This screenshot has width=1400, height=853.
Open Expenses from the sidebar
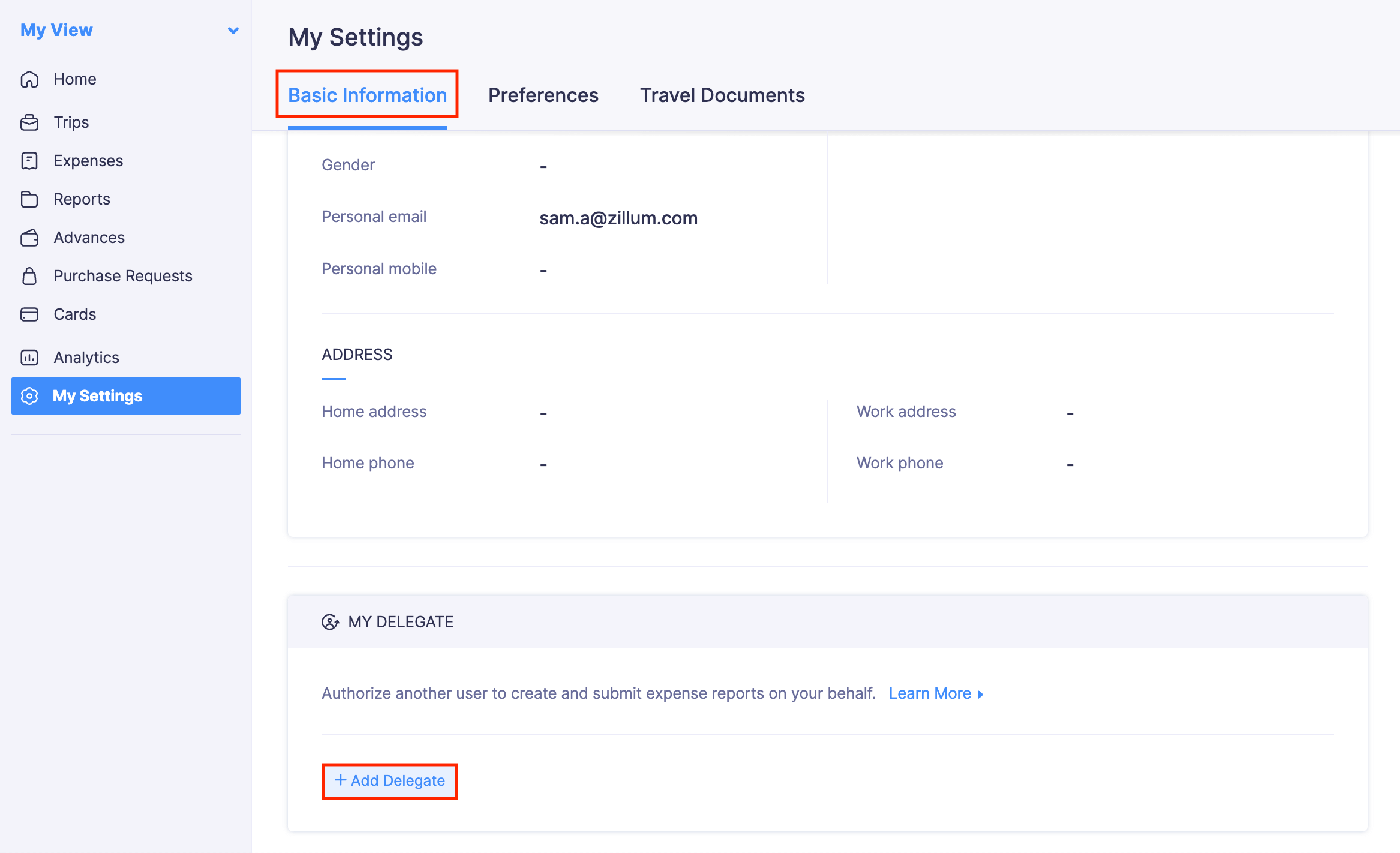(x=126, y=161)
